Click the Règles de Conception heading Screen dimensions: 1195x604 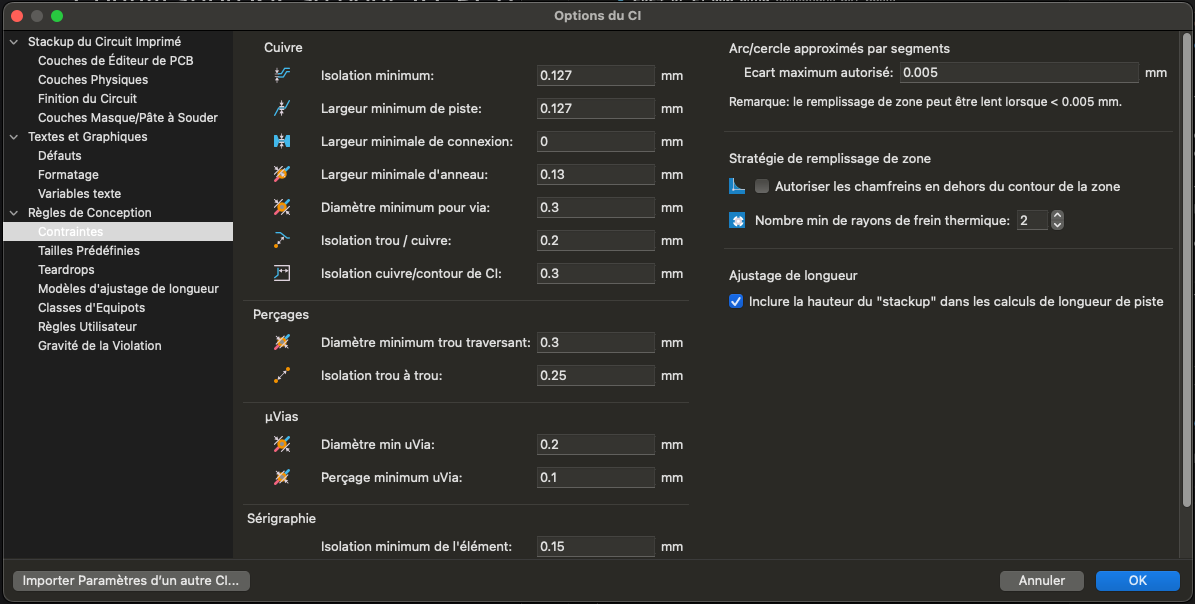coord(90,213)
